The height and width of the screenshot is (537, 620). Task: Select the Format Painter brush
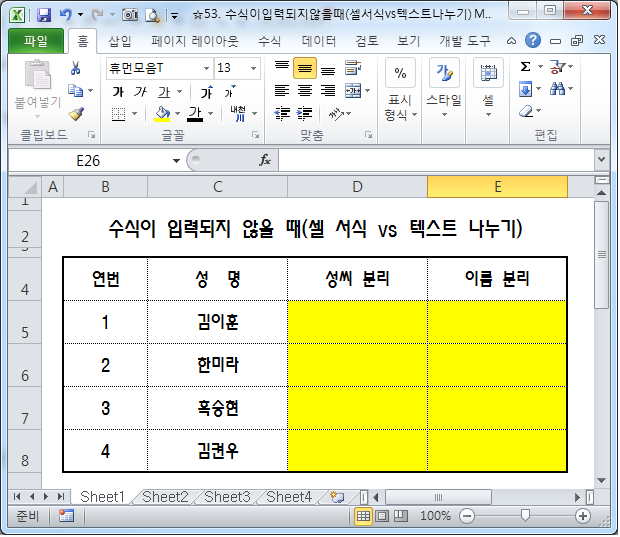pyautogui.click(x=76, y=114)
